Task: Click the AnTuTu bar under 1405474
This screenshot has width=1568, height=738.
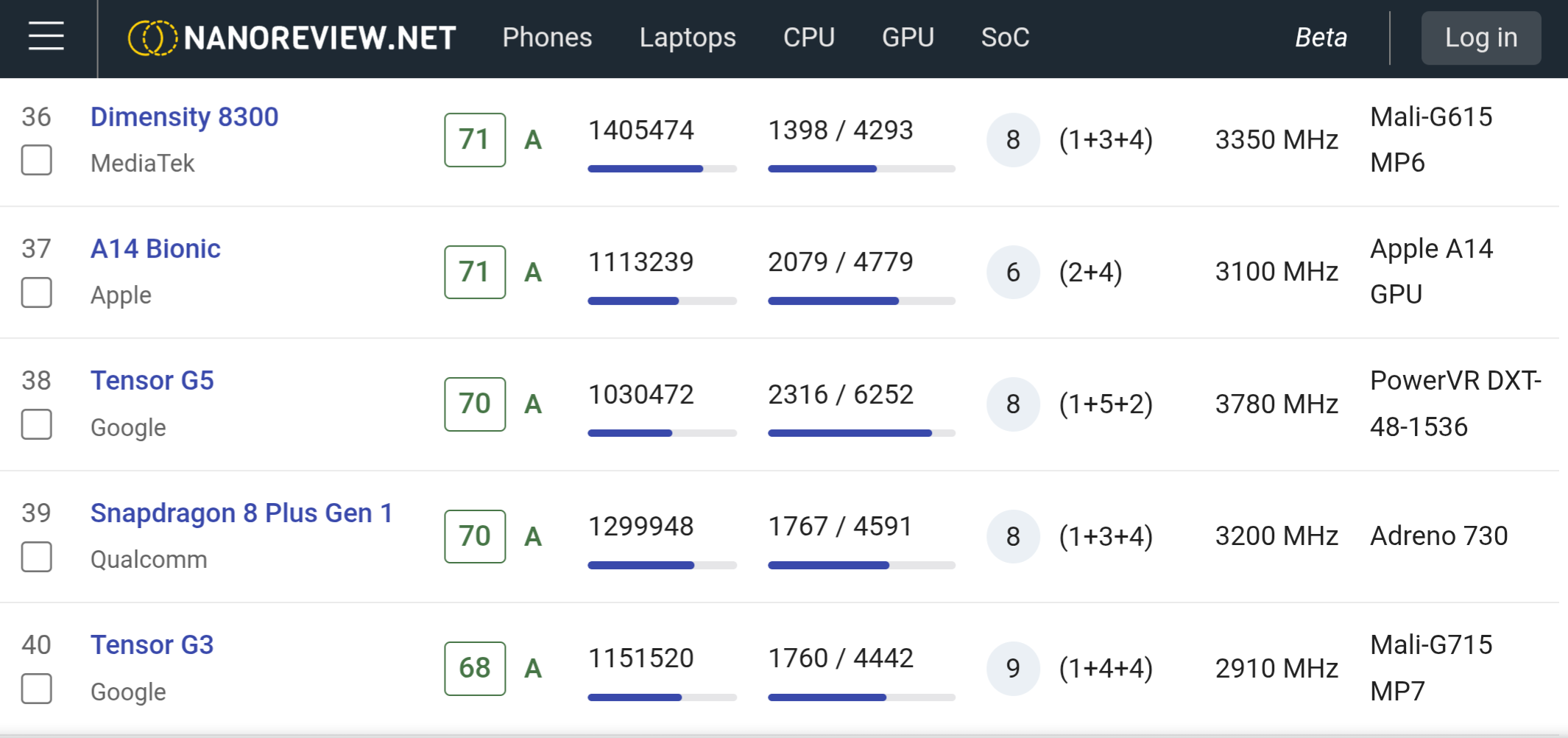Action: (663, 169)
